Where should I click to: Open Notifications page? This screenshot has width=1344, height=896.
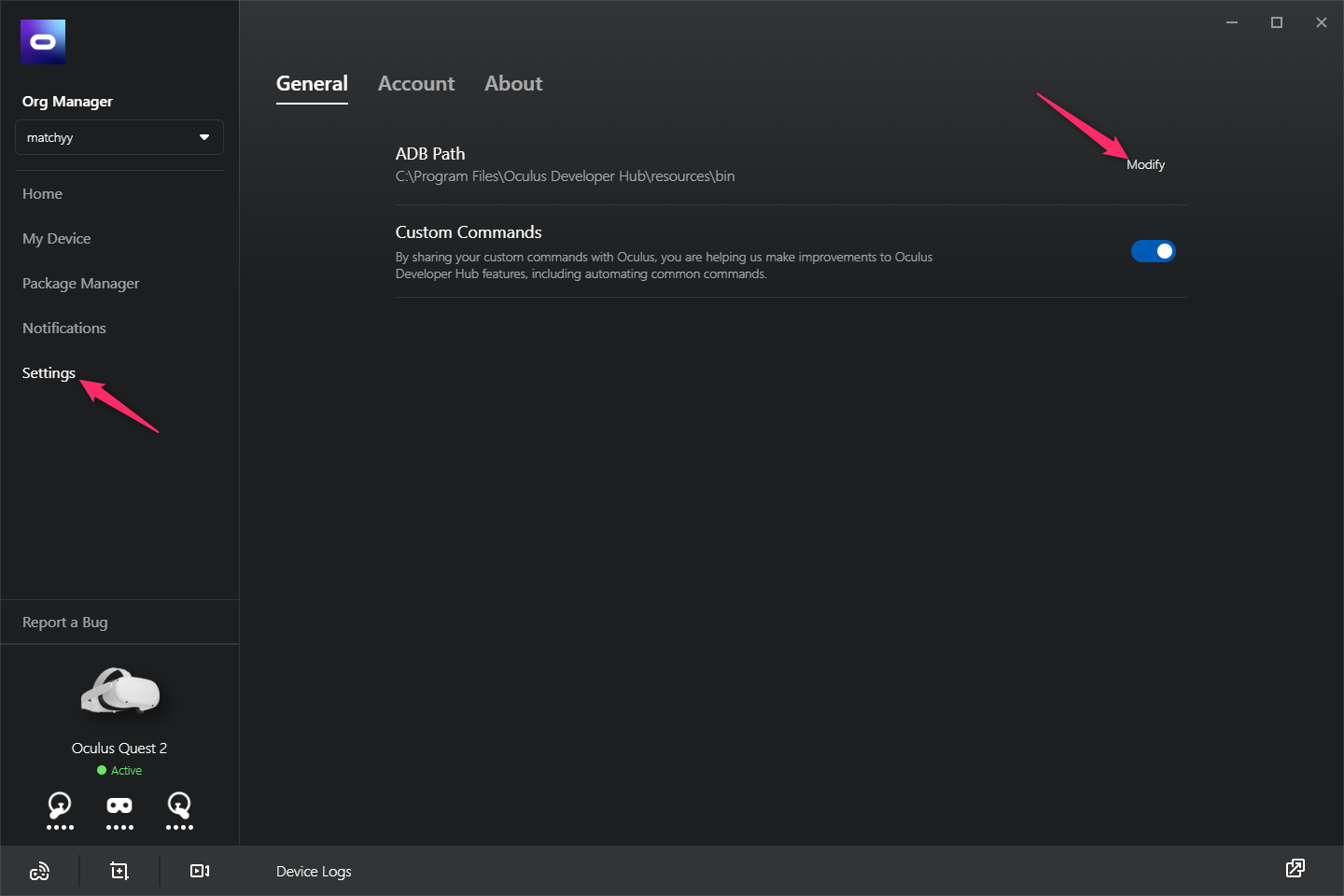pos(64,328)
